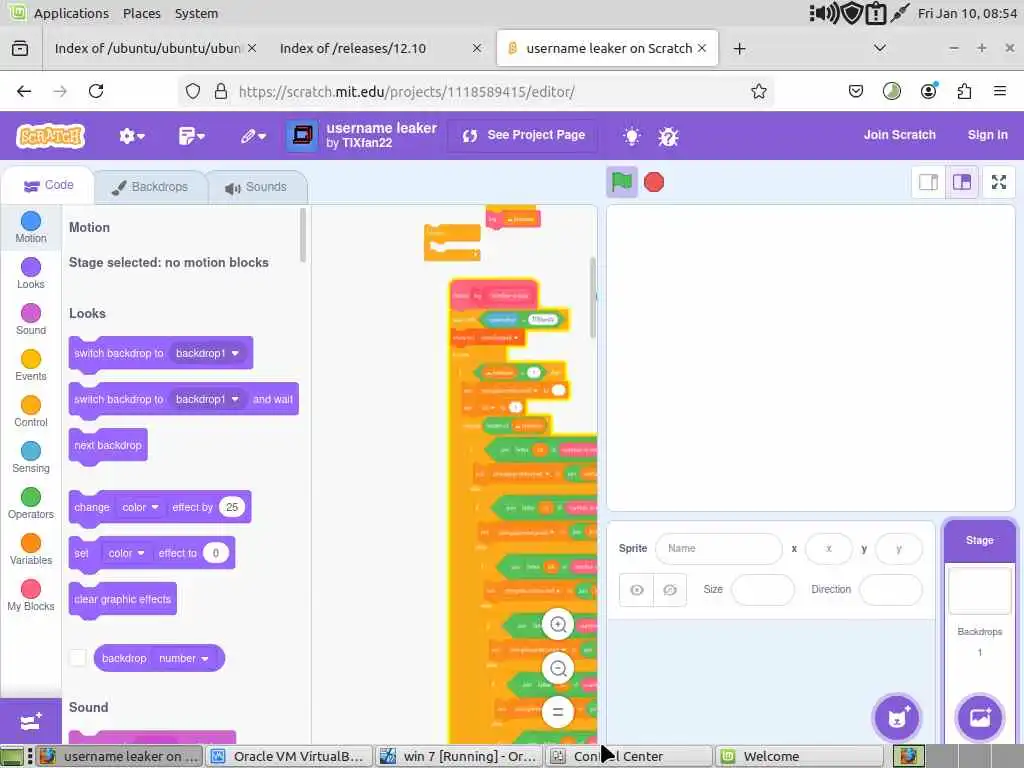Zoom out the code workspace
Viewport: 1024px width, 768px height.
coord(558,668)
